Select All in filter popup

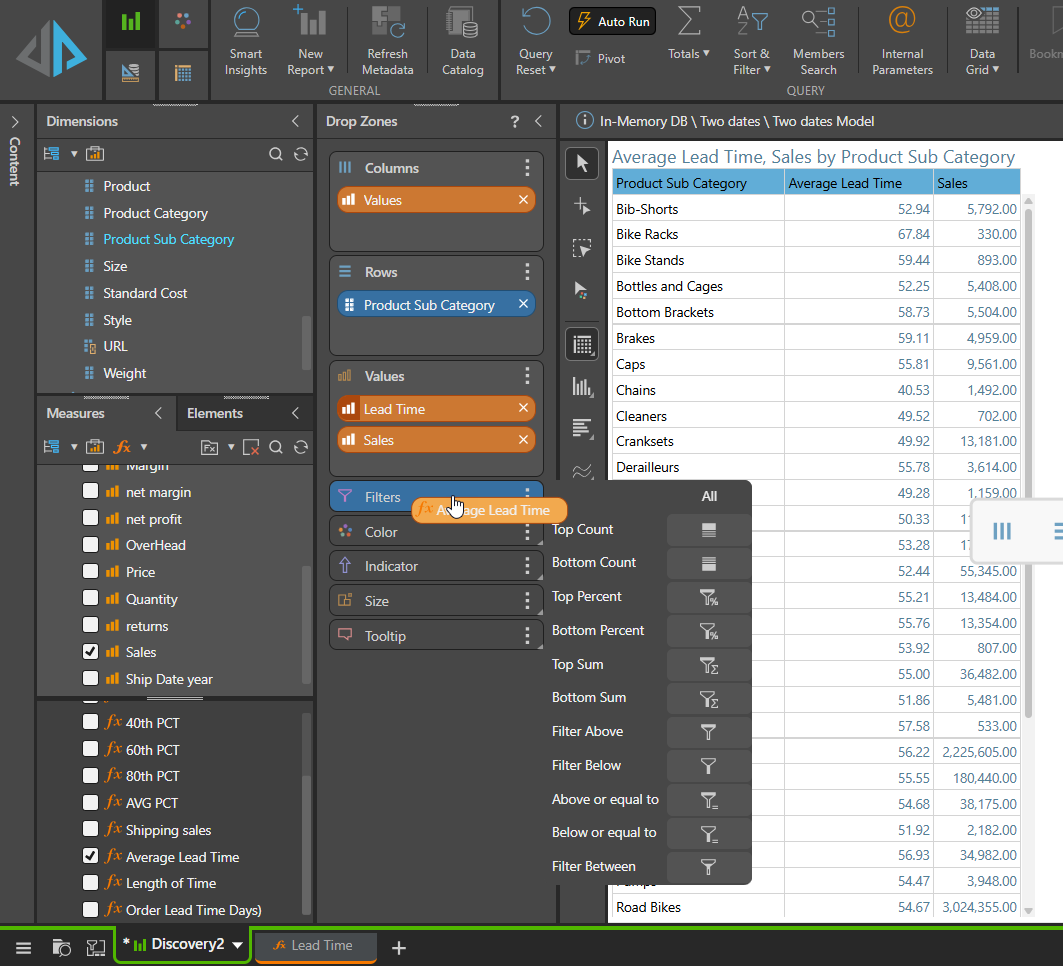pyautogui.click(x=709, y=496)
